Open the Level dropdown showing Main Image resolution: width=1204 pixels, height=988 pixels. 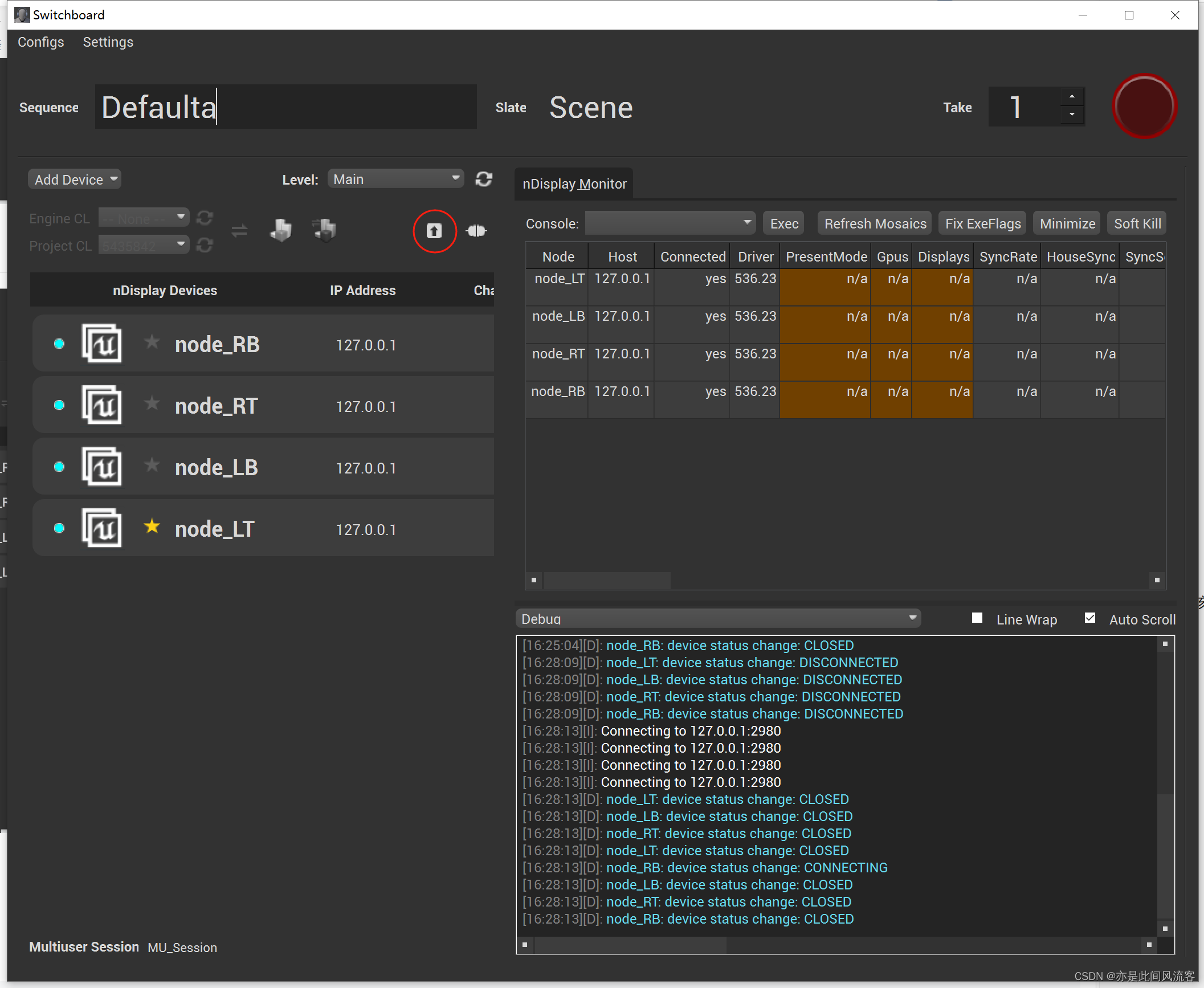[x=396, y=178]
